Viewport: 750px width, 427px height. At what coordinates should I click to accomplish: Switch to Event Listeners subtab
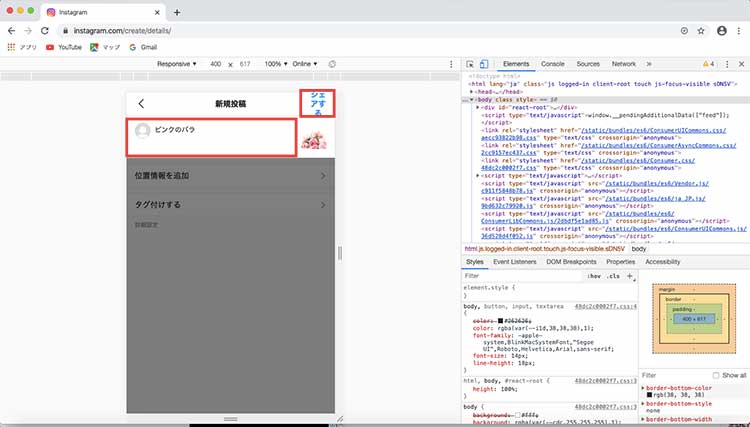point(515,262)
